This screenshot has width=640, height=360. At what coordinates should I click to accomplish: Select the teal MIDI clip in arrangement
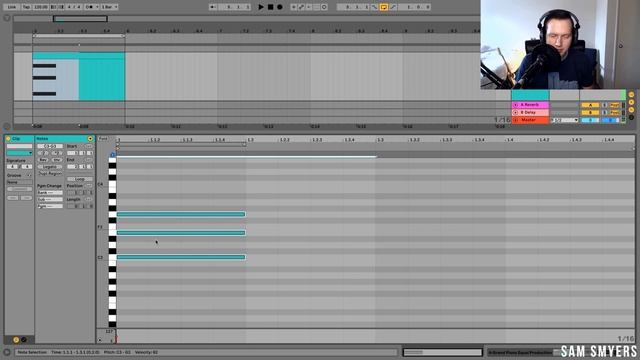[x=79, y=76]
